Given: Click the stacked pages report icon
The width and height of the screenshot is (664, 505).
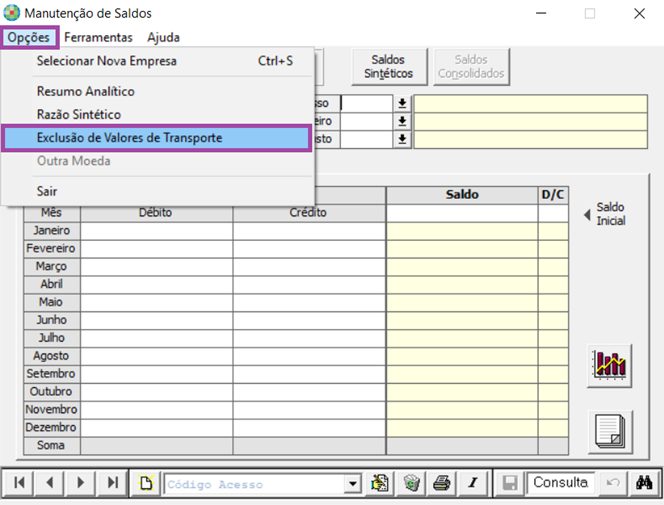Looking at the screenshot, I should (x=609, y=430).
